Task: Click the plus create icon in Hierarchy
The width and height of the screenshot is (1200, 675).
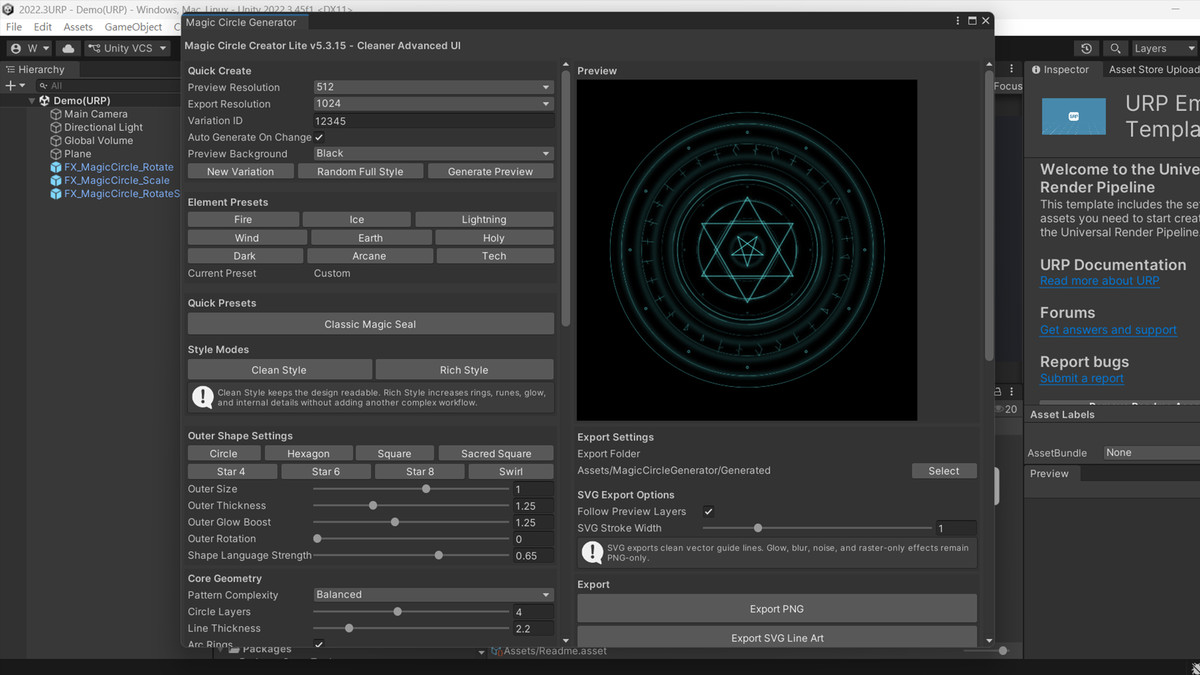Action: [10, 86]
